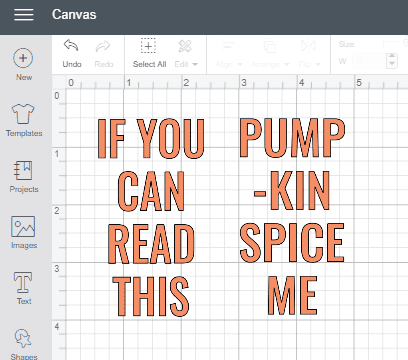Select the 'IF YOU' text on canvas
Image resolution: width=408 pixels, height=360 pixels.
(151, 138)
